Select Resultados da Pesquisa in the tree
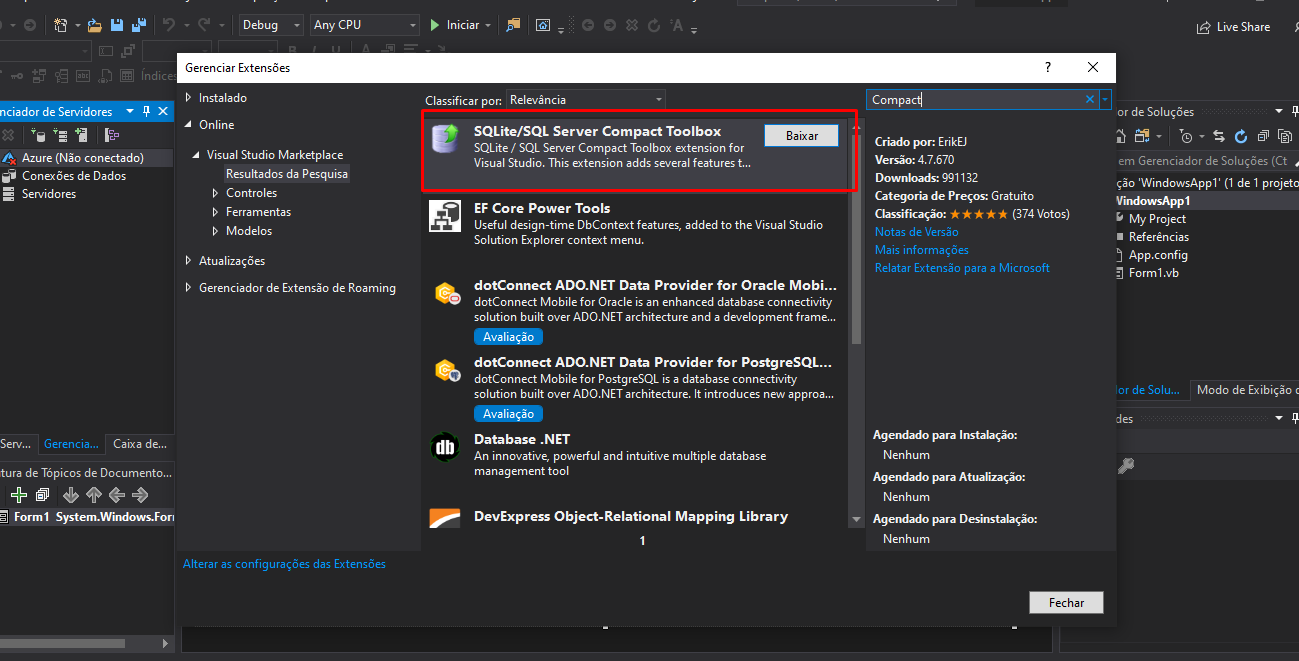This screenshot has height=661, width=1299. tap(287, 174)
